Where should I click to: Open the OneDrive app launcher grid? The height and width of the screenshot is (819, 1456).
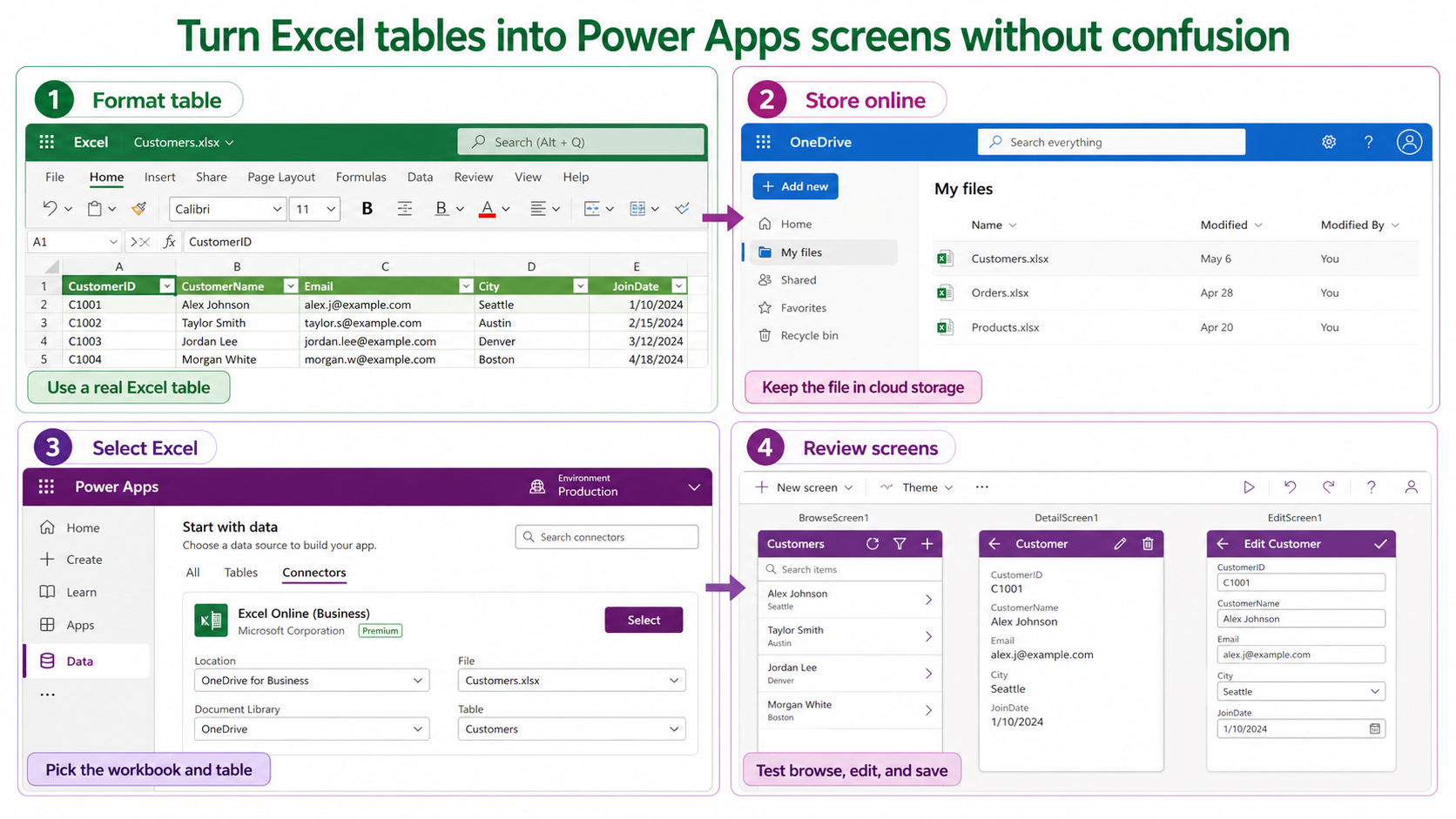click(x=764, y=142)
